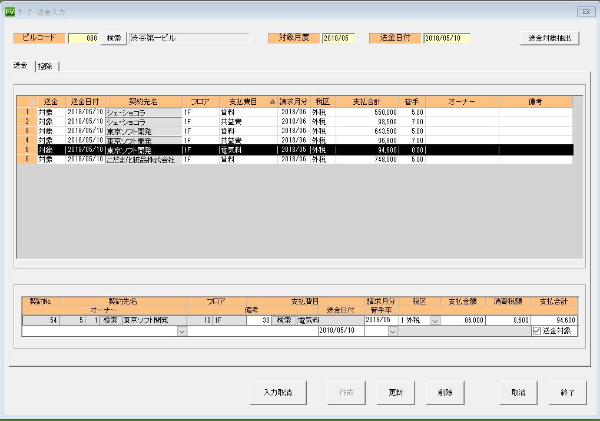Click the sort arrow in 支払費目 header
Screen dimensions: 600x421
(x=272, y=102)
